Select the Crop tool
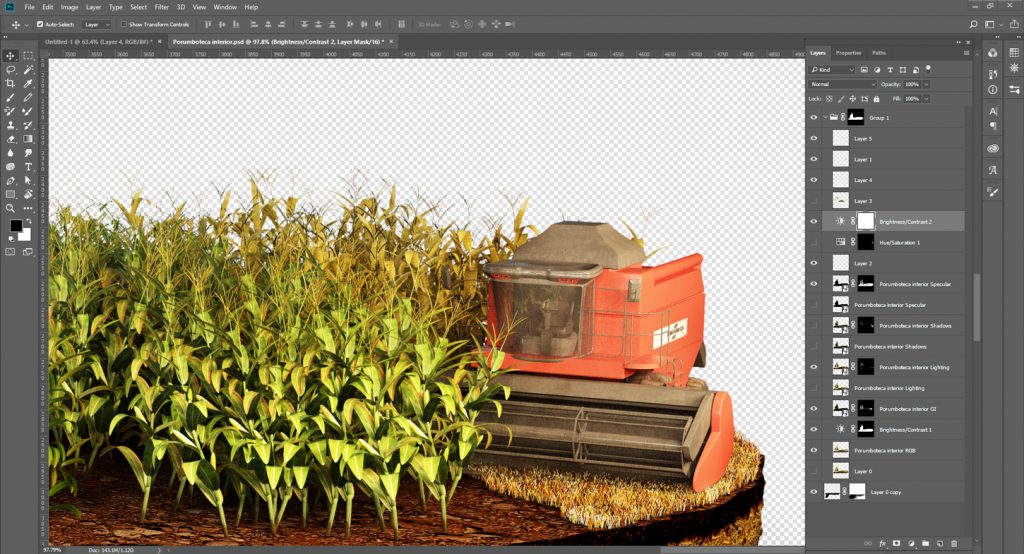This screenshot has width=1024, height=554. pos(10,84)
